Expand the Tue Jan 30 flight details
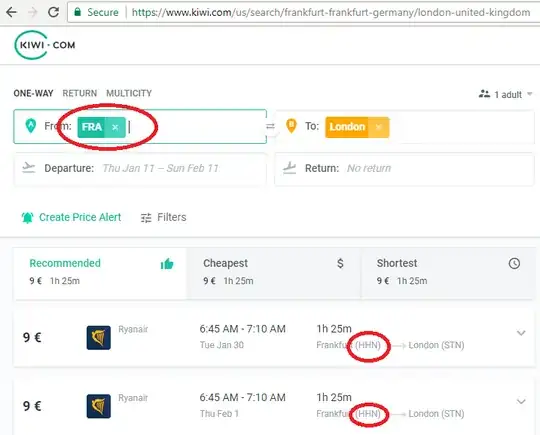Viewport: 540px width, 435px height. 521,333
